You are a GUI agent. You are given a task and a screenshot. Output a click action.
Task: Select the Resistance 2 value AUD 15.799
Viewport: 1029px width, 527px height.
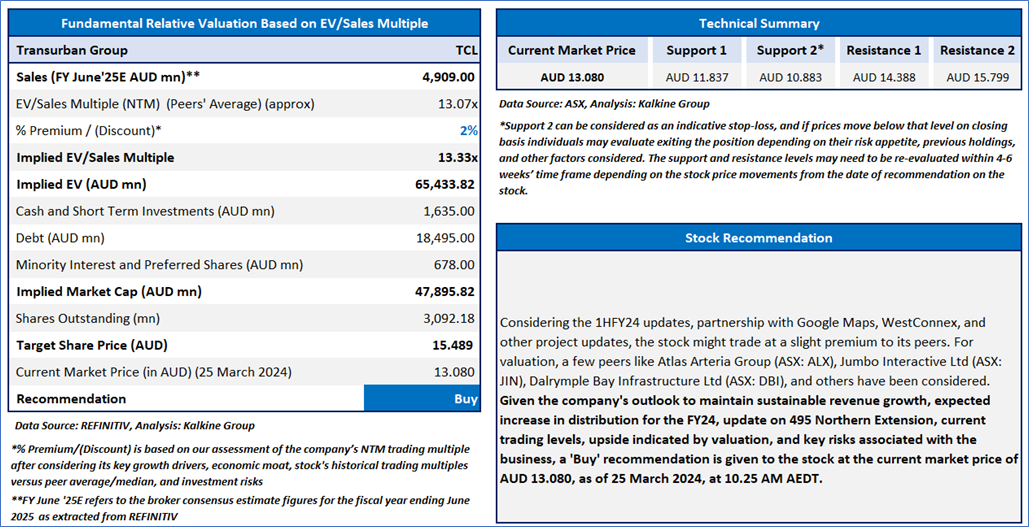pos(977,77)
